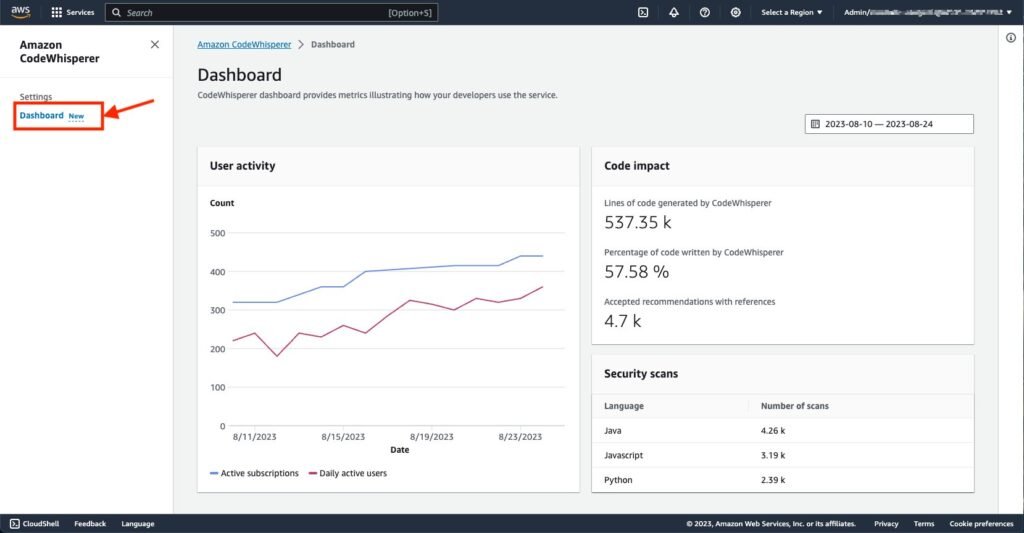This screenshot has height=533, width=1024.
Task: Click the CloudShell icon in the footer
Action: pyautogui.click(x=15, y=523)
